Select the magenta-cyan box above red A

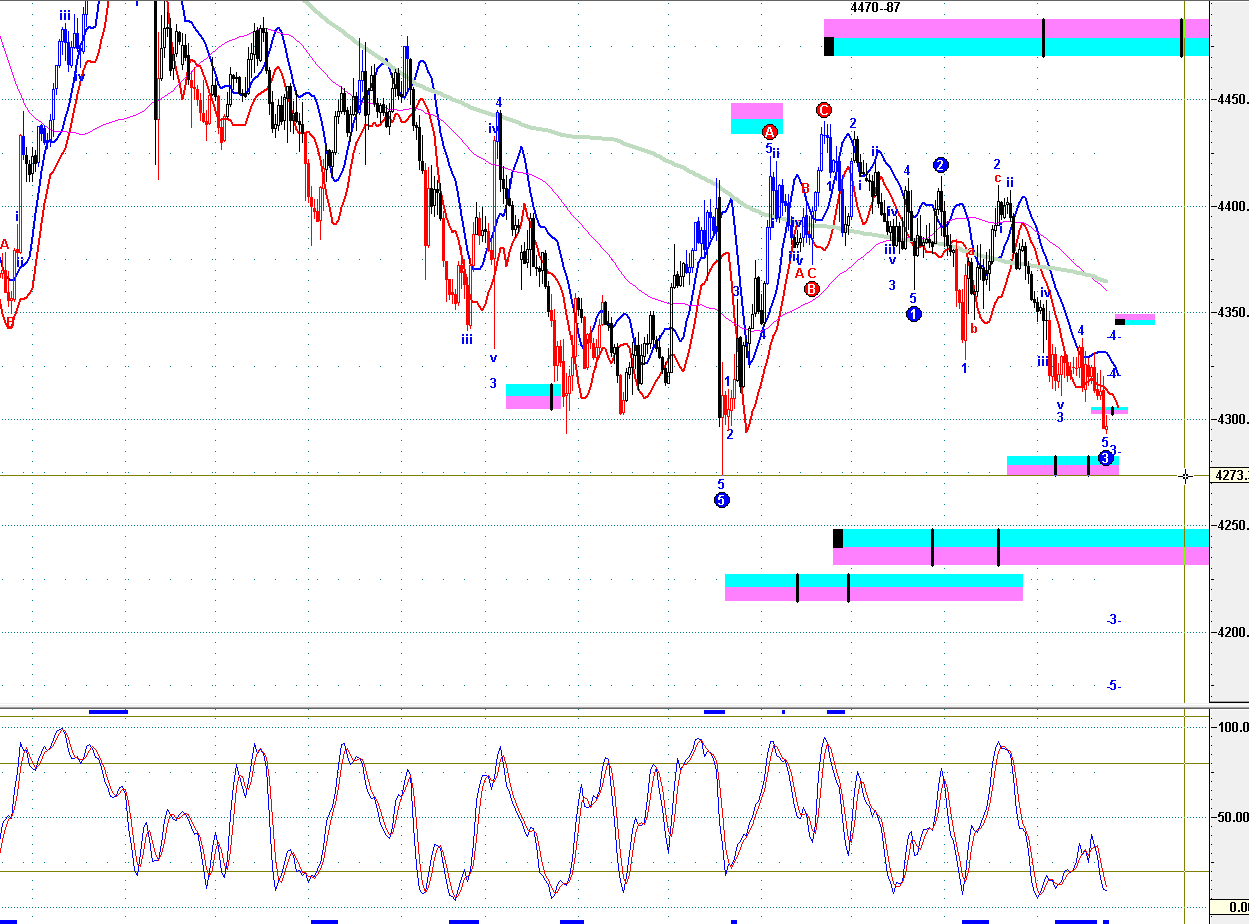tap(757, 118)
